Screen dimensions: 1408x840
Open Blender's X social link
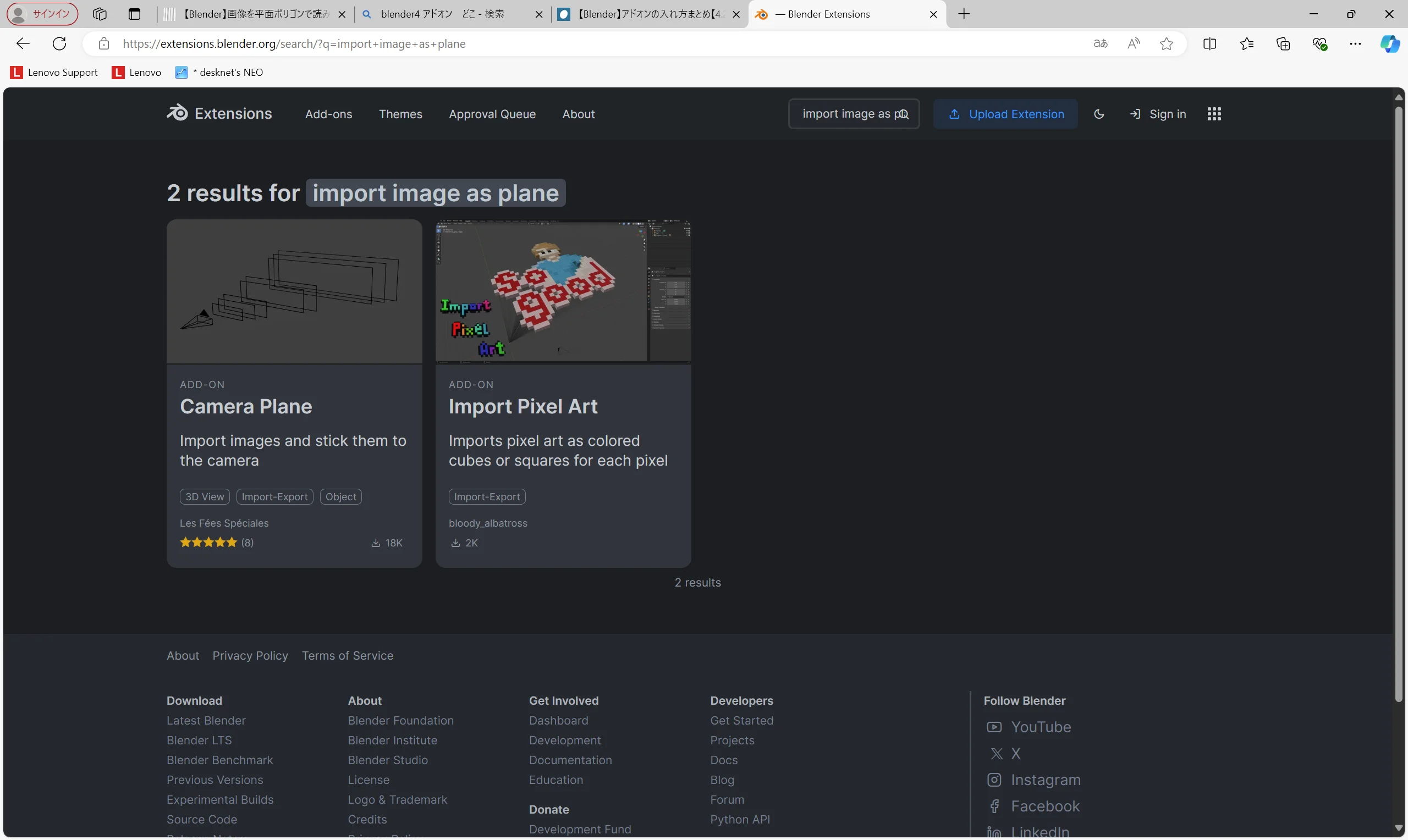[x=1004, y=753]
